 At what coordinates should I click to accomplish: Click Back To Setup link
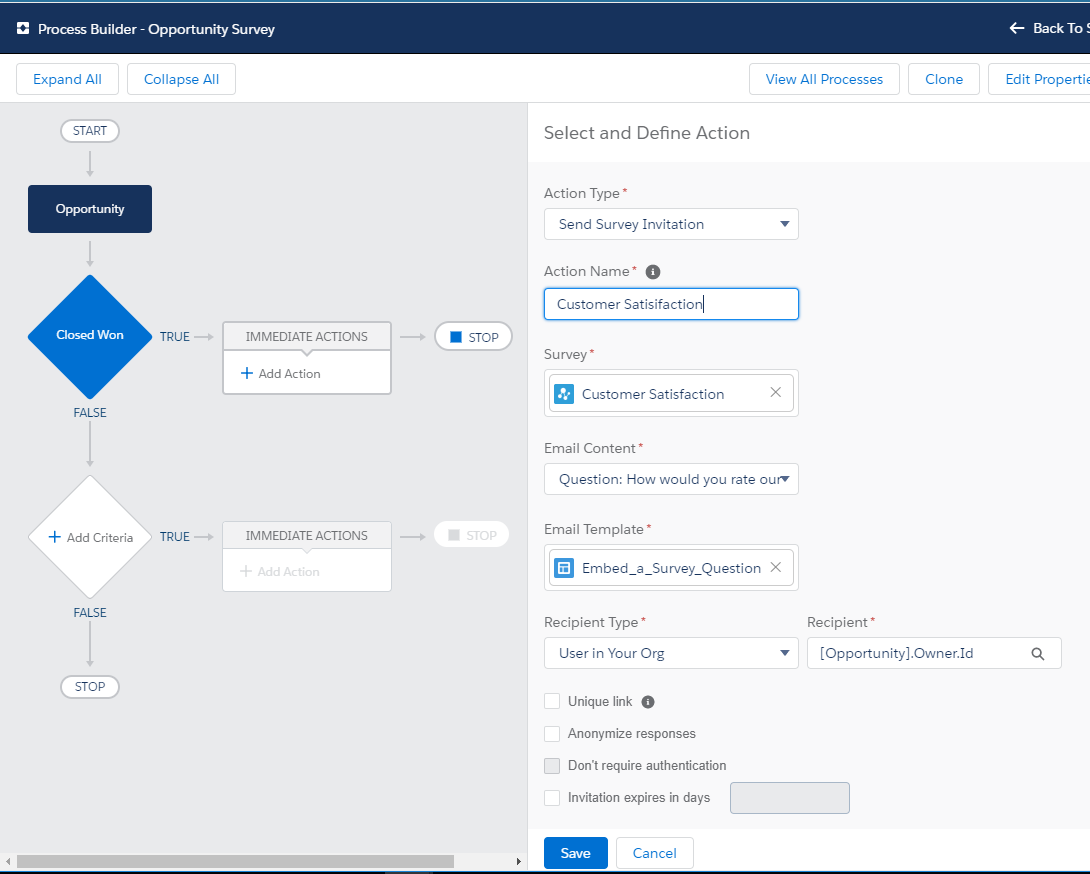(1049, 29)
